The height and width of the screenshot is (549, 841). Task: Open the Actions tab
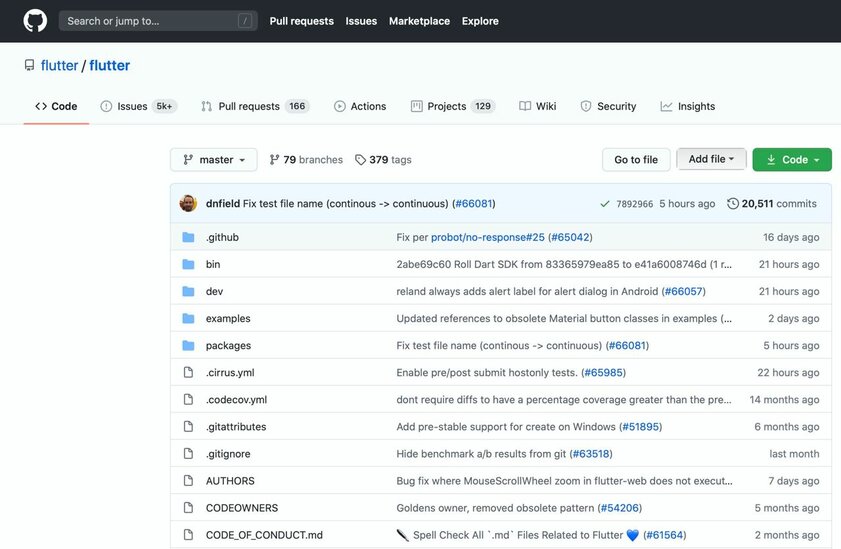(360, 106)
